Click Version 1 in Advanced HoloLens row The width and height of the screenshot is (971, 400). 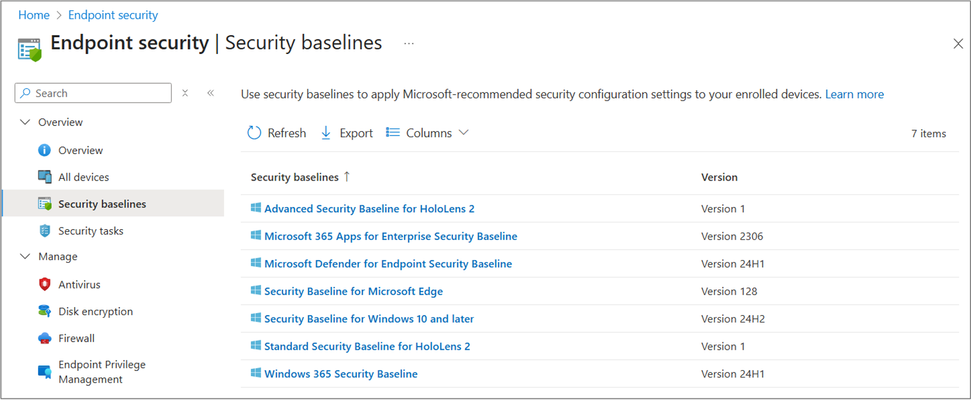[723, 209]
